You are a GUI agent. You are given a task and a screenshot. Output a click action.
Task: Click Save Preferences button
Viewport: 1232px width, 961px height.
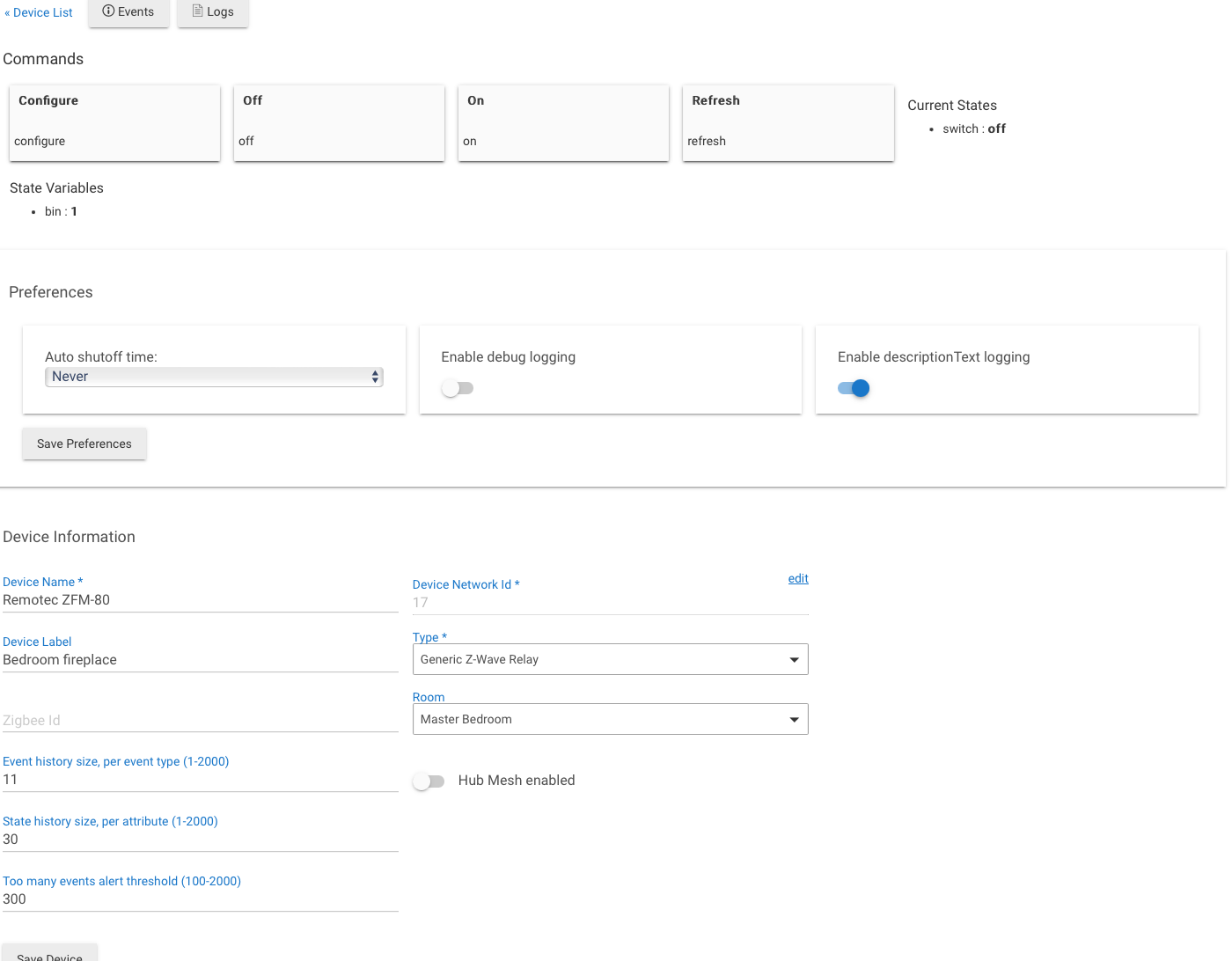(84, 444)
